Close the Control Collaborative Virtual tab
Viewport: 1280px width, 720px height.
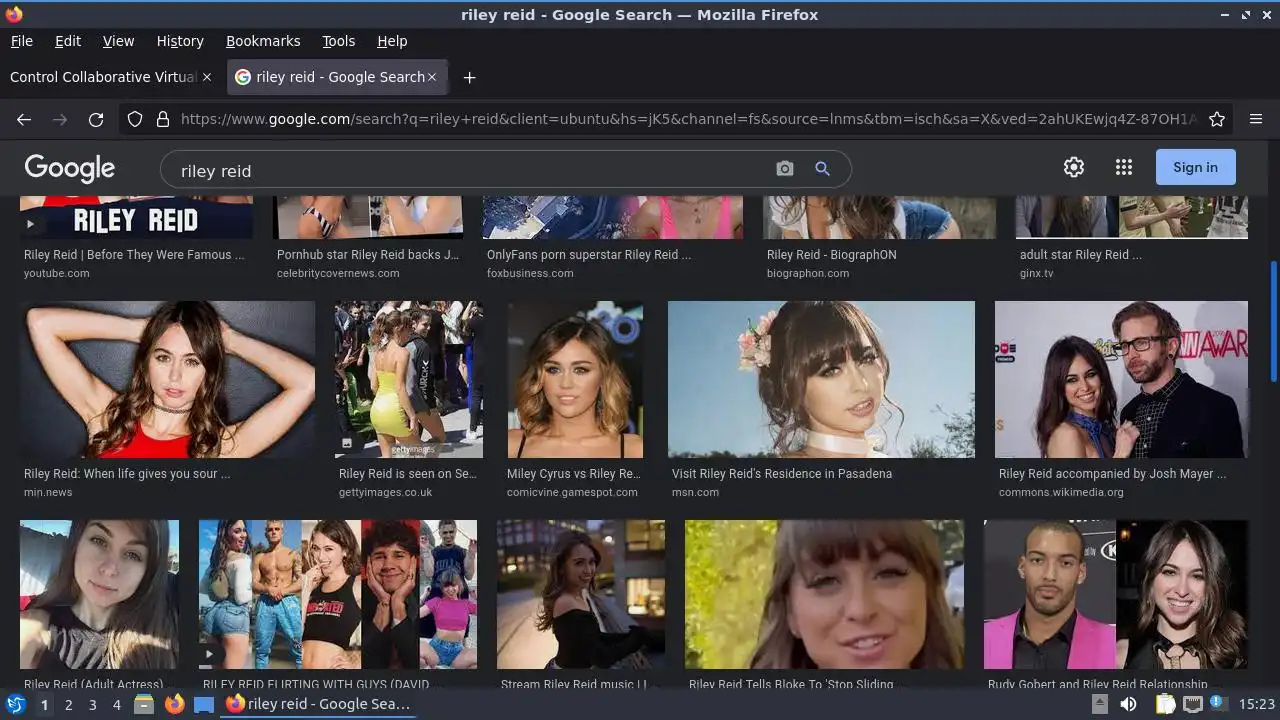[207, 77]
